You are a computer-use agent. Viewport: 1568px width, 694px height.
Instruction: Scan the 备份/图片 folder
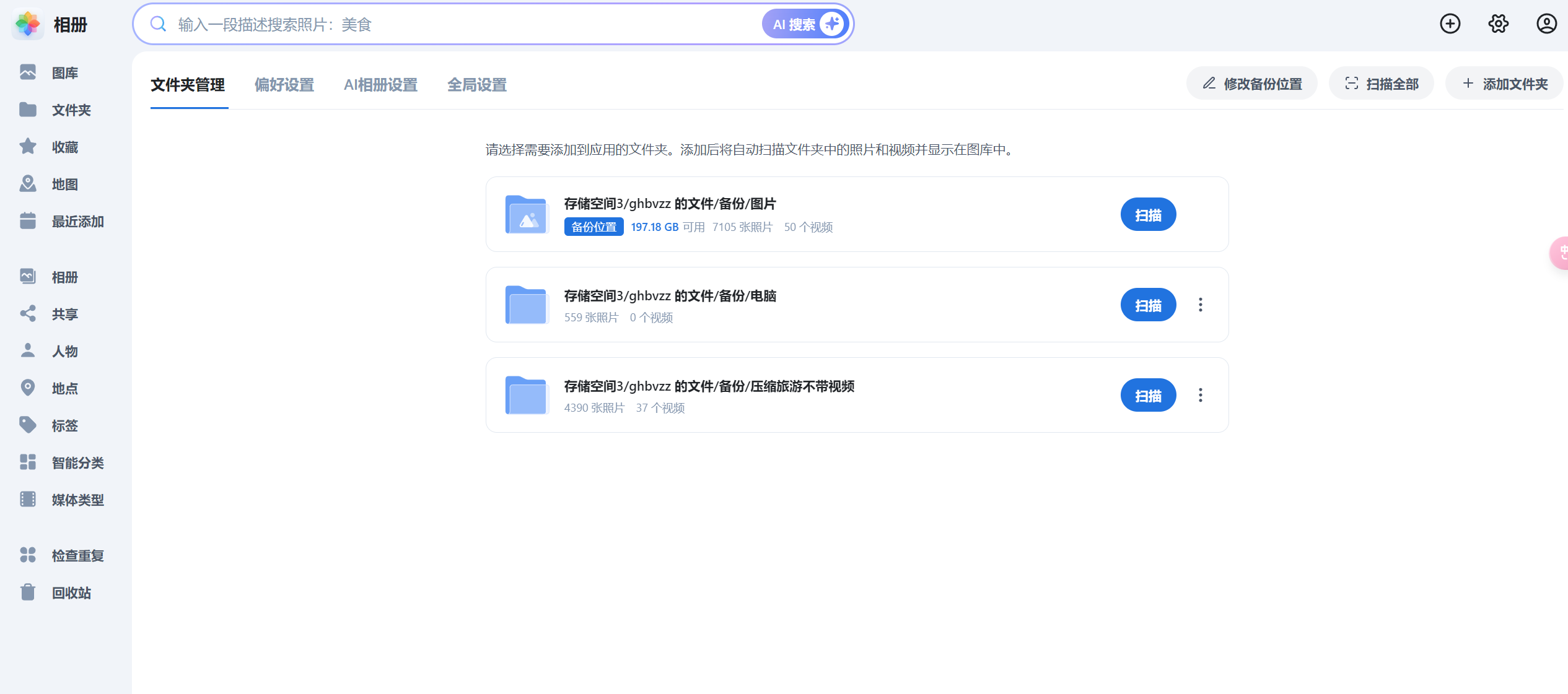1148,215
